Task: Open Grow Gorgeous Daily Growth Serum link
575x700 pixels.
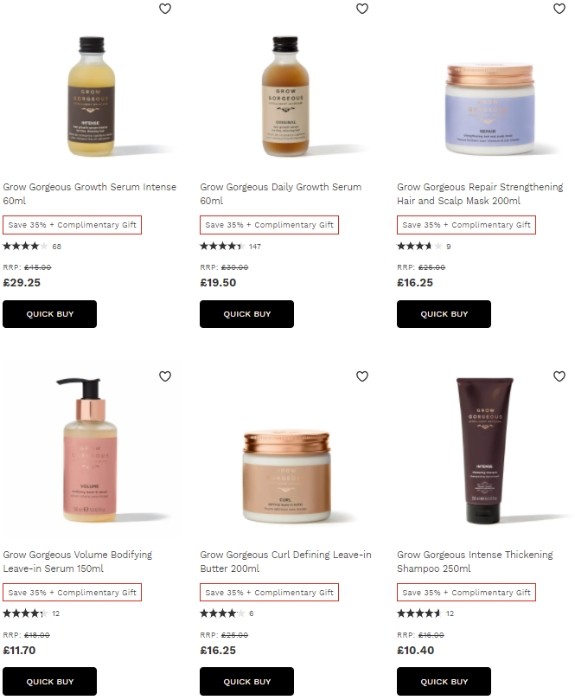Action: click(x=280, y=194)
